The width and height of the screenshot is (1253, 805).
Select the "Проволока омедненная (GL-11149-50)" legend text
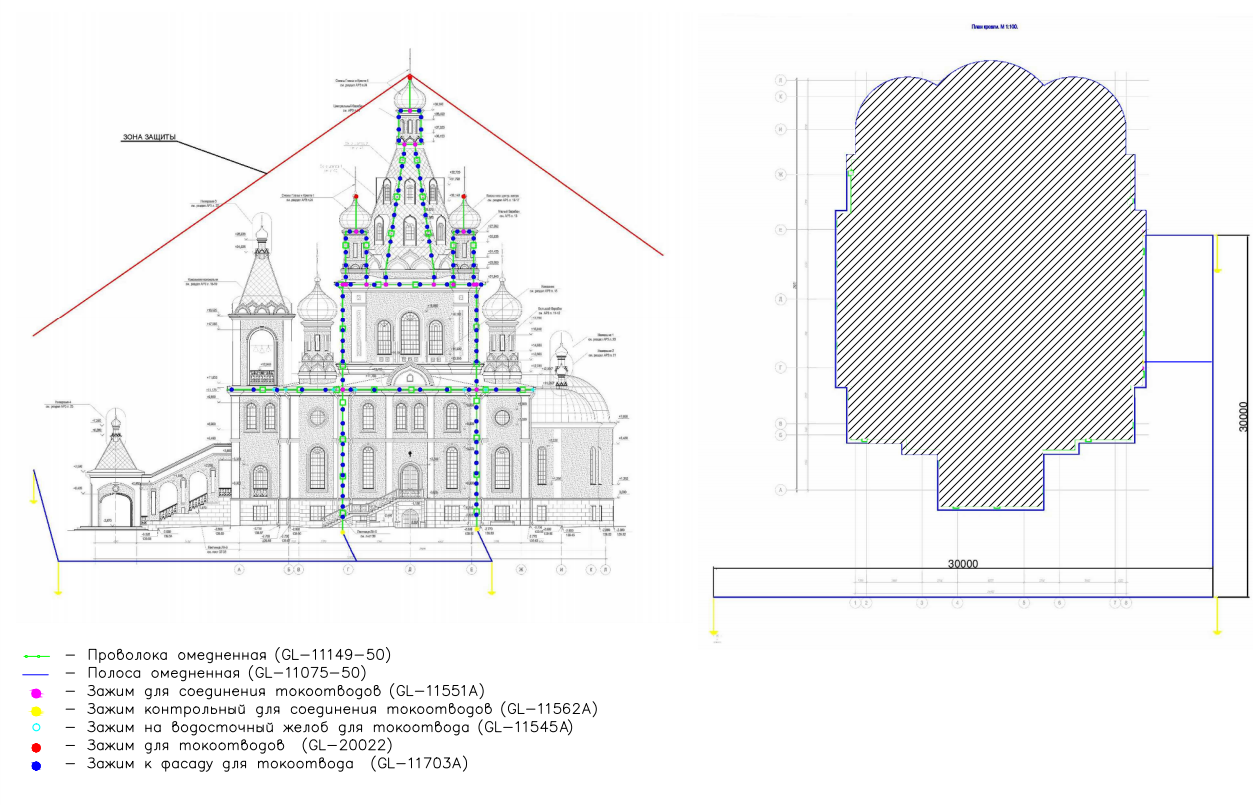238,655
